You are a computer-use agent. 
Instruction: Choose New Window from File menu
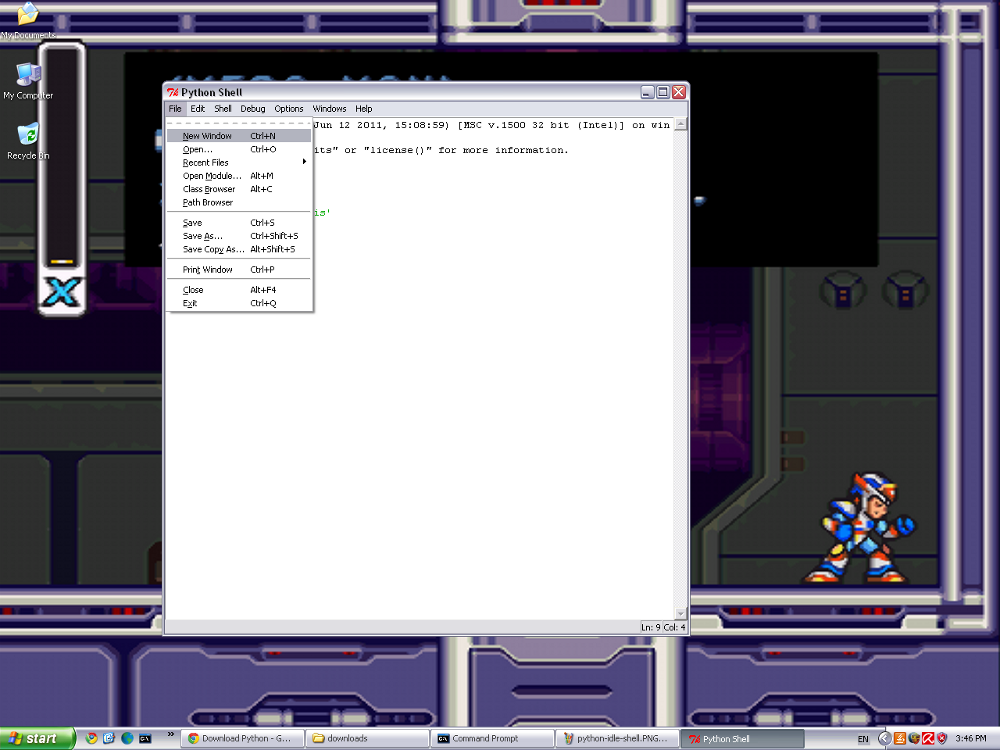207,136
